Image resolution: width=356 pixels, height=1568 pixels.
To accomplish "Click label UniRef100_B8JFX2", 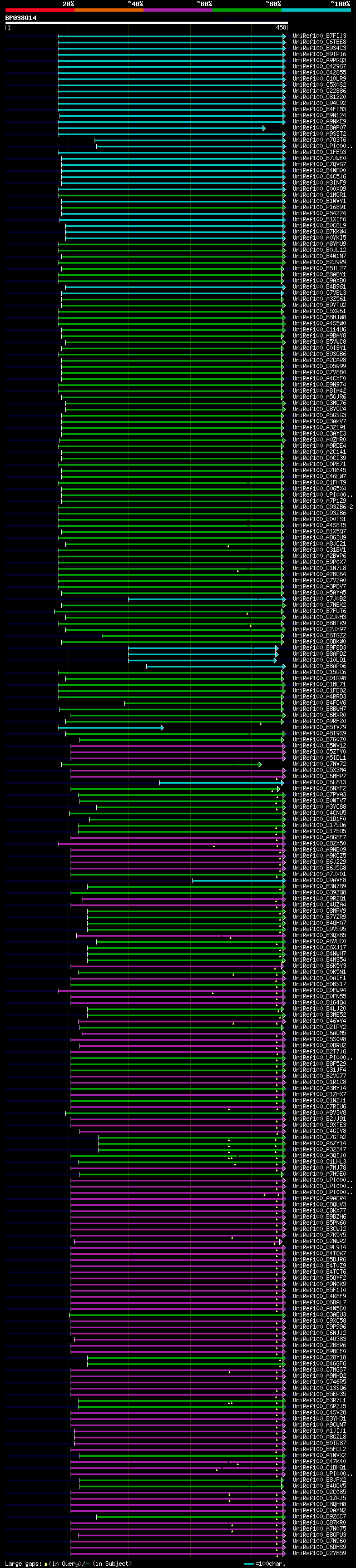I will coord(319,1479).
